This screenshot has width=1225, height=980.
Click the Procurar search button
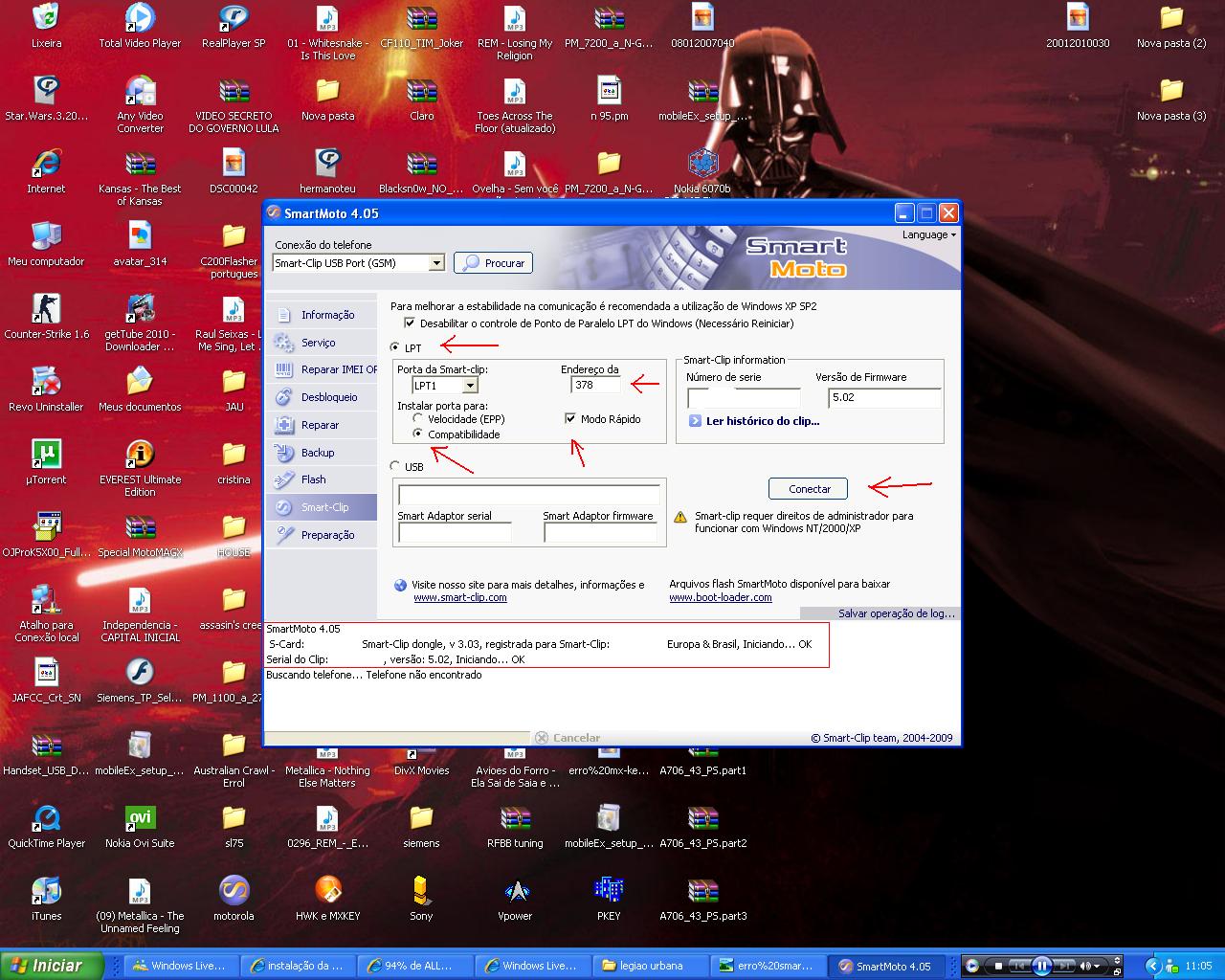tap(494, 263)
